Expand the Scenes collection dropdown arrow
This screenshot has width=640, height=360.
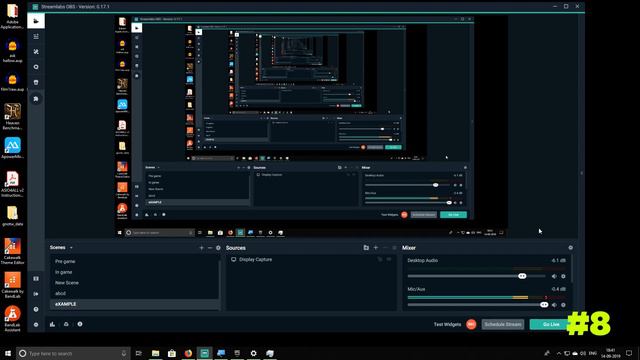click(71, 248)
